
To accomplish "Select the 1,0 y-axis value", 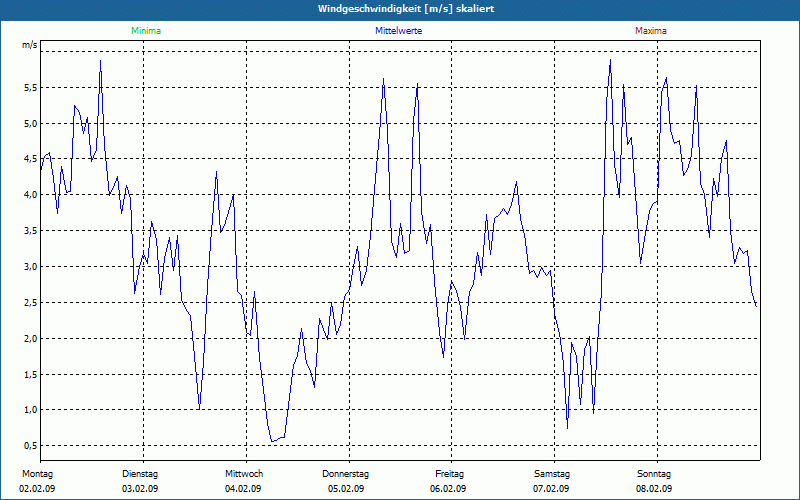I will (30, 410).
